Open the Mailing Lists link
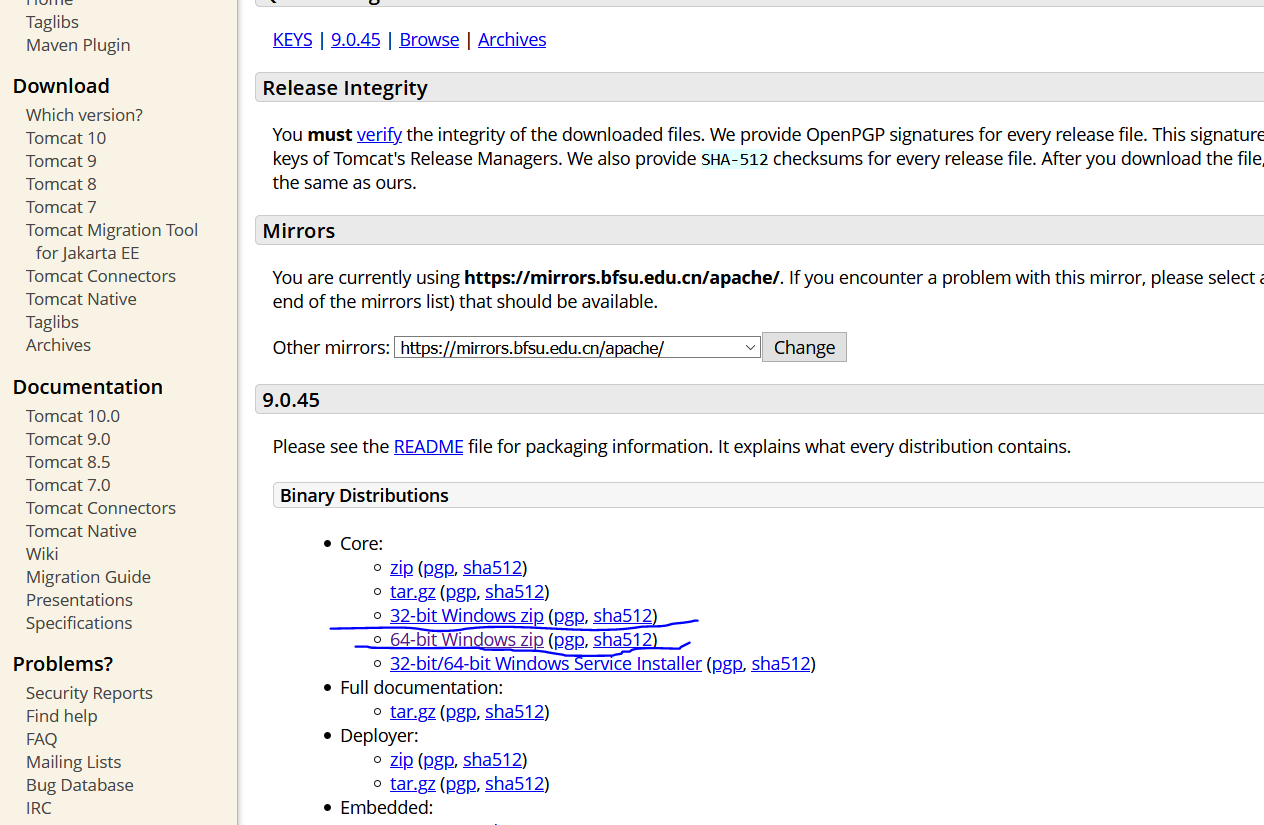1264x825 pixels. point(74,762)
